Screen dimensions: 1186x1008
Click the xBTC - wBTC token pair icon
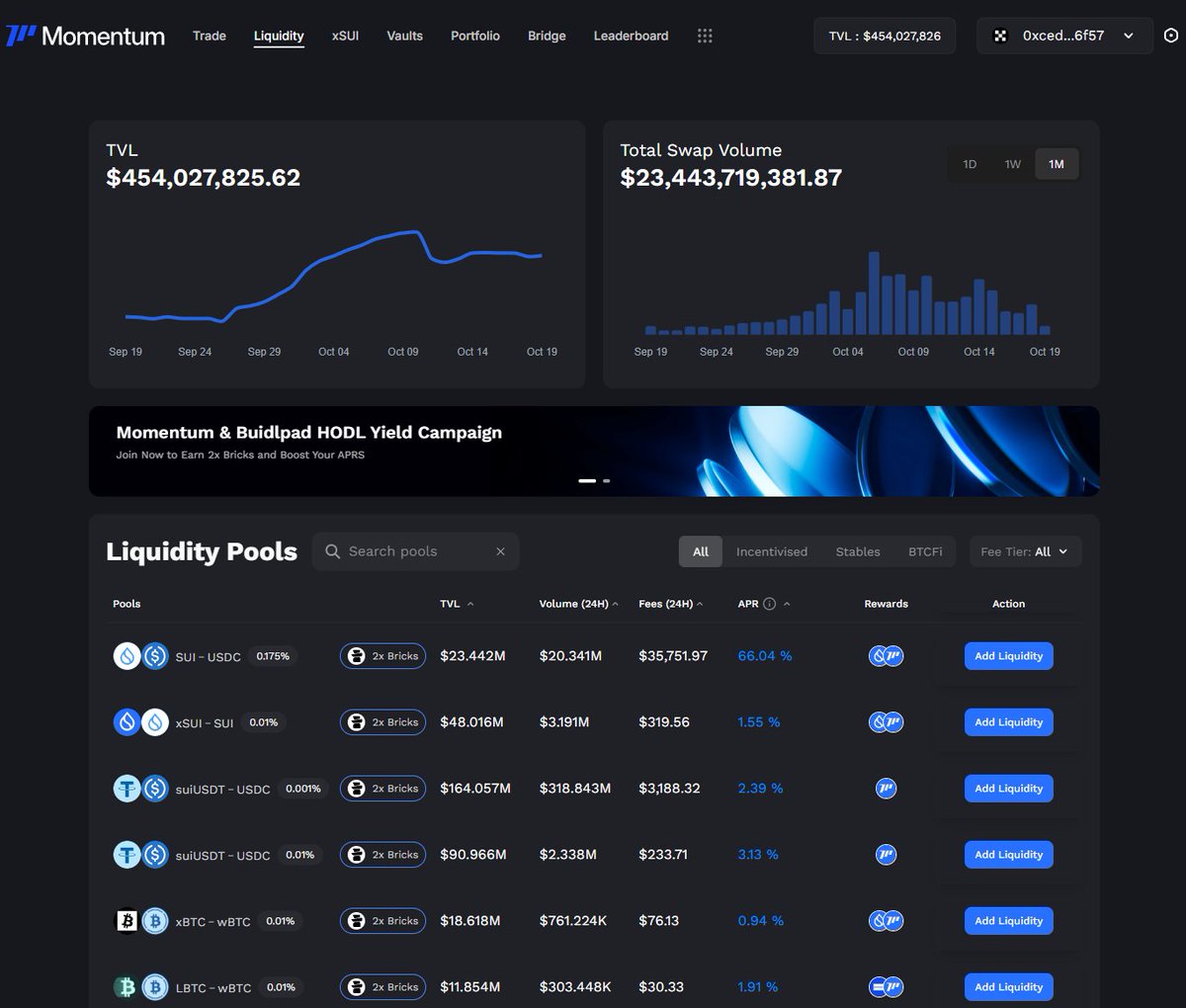(141, 921)
